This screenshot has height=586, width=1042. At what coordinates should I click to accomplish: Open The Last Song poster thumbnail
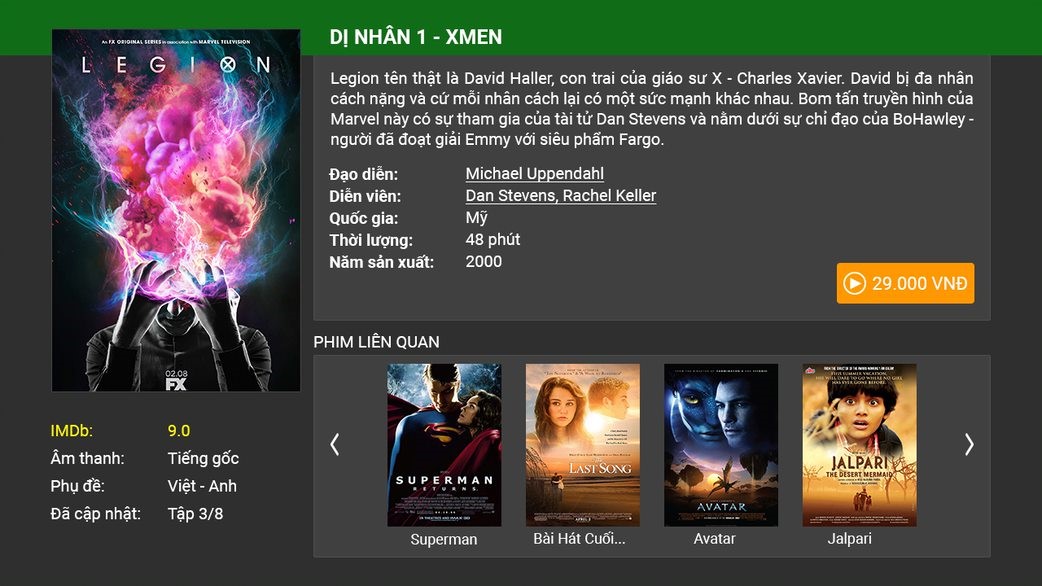click(583, 444)
